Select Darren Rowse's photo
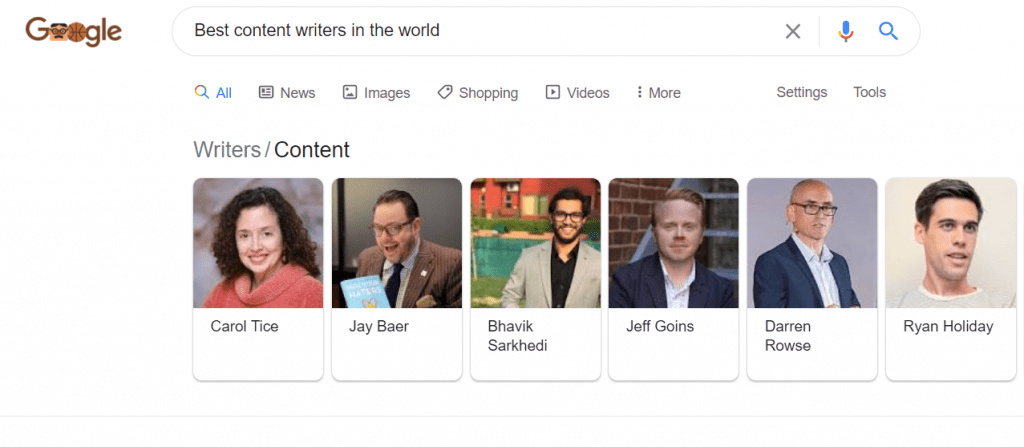Screen dimensions: 1024x447 click(812, 243)
